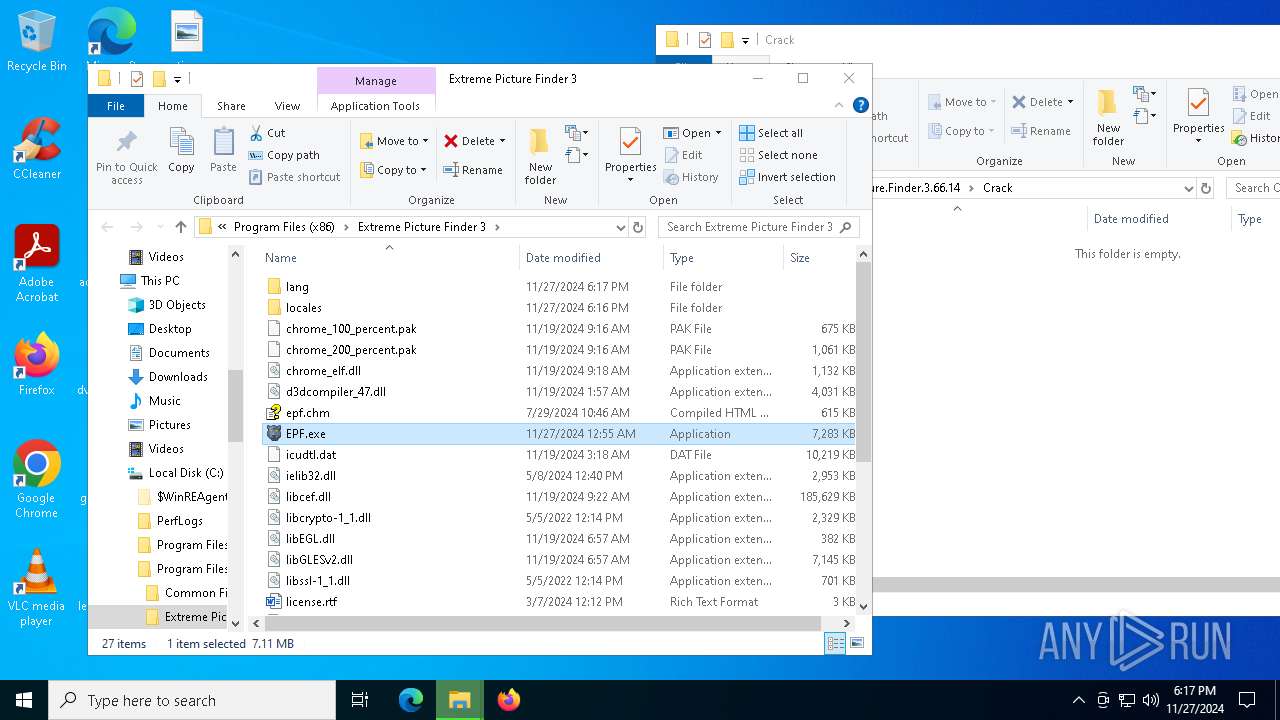
Task: Click the Edit command in Open group
Action: coord(683,155)
